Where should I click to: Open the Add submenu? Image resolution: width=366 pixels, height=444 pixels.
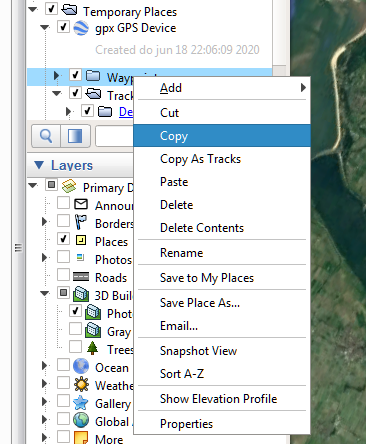222,88
